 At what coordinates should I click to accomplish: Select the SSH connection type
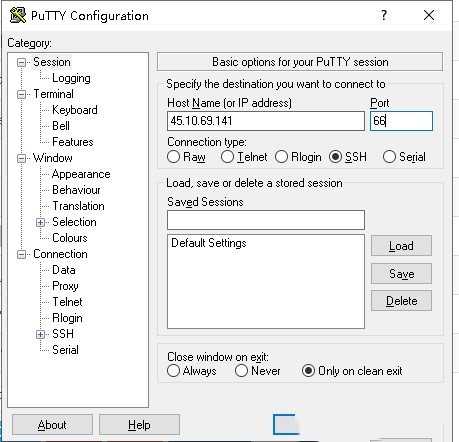(335, 157)
